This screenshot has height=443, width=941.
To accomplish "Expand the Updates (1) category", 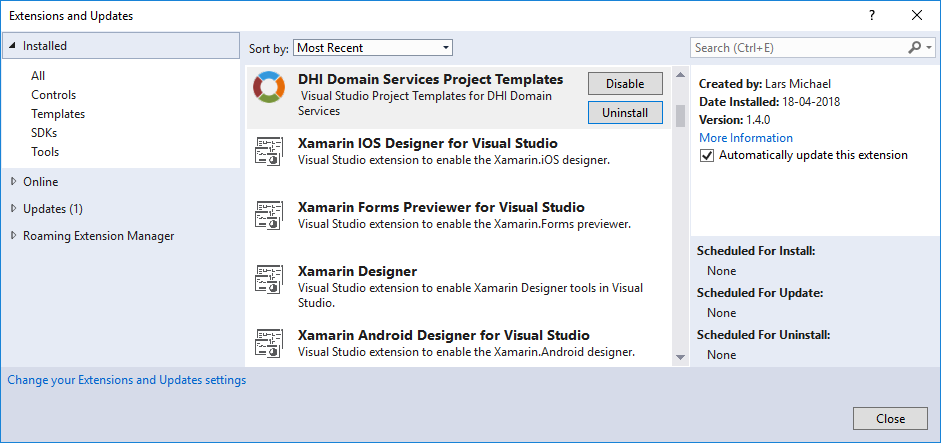I will click(x=13, y=209).
